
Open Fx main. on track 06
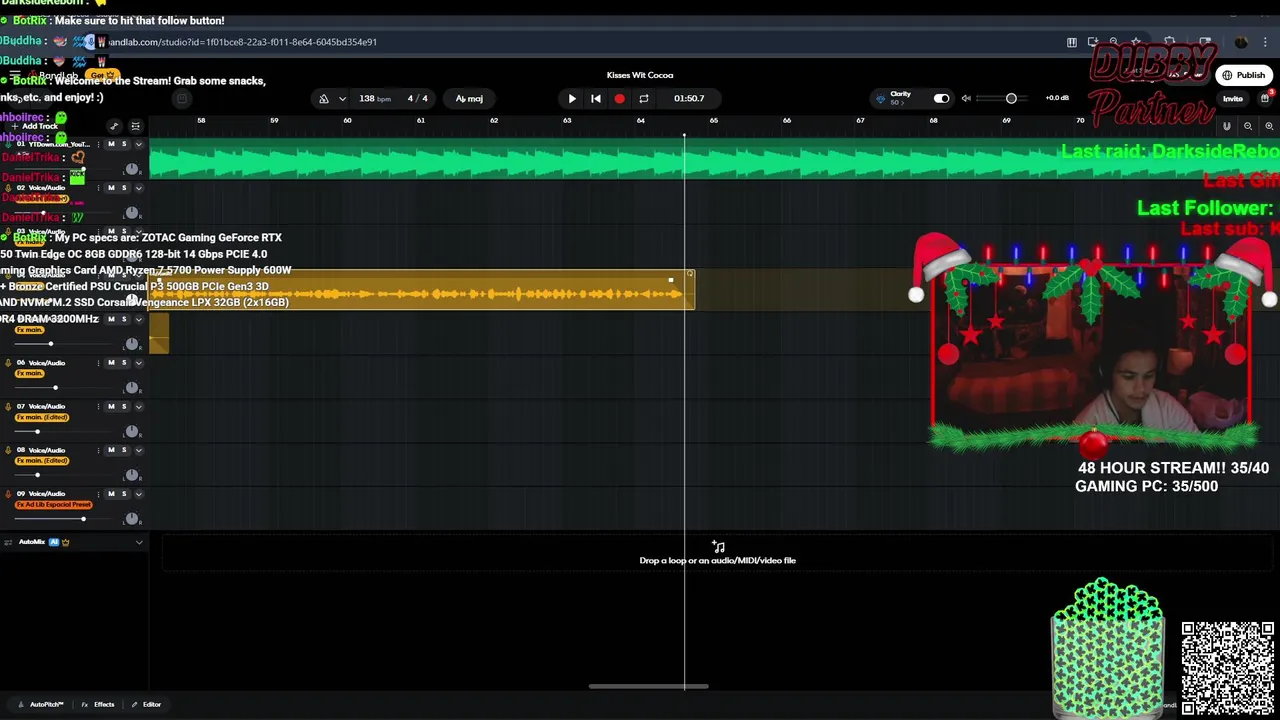tap(30, 374)
